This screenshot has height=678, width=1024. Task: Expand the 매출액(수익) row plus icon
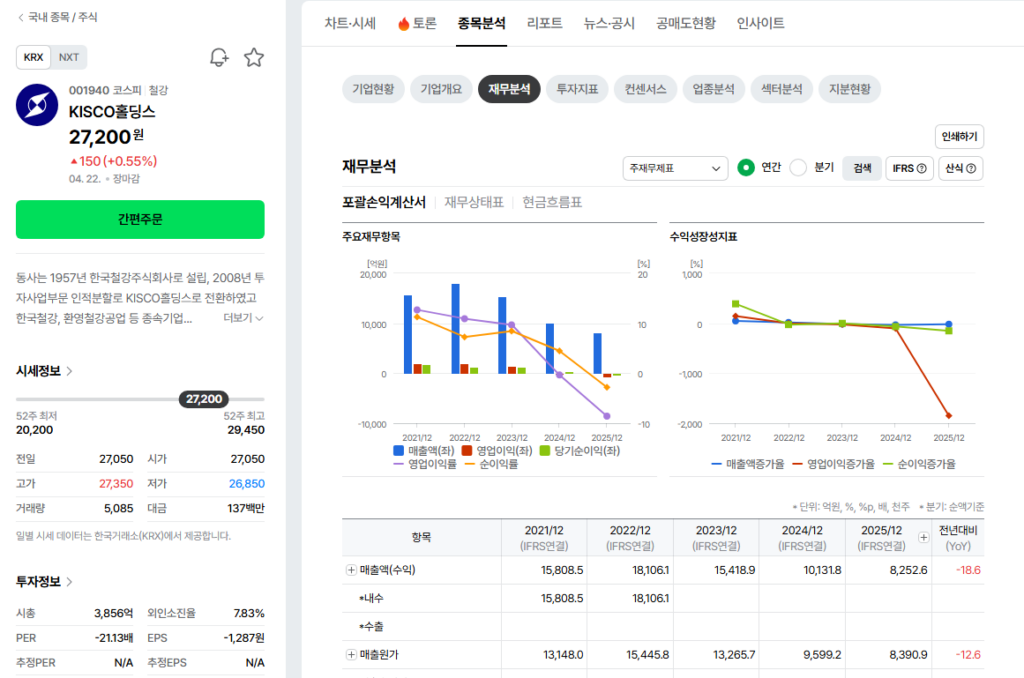(x=351, y=570)
